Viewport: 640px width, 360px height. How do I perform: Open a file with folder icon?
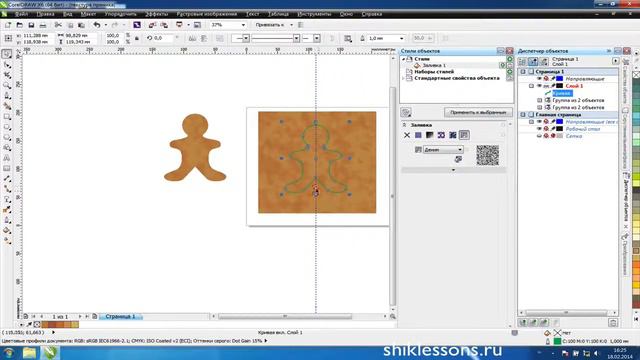(19, 25)
